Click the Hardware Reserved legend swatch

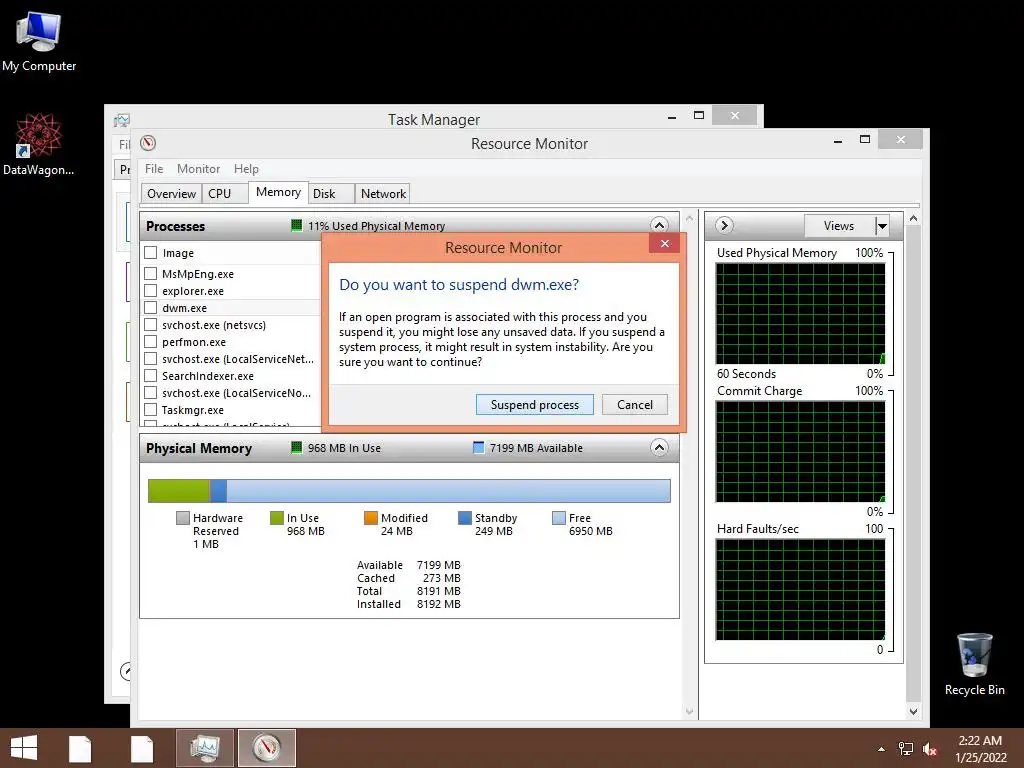click(x=183, y=518)
